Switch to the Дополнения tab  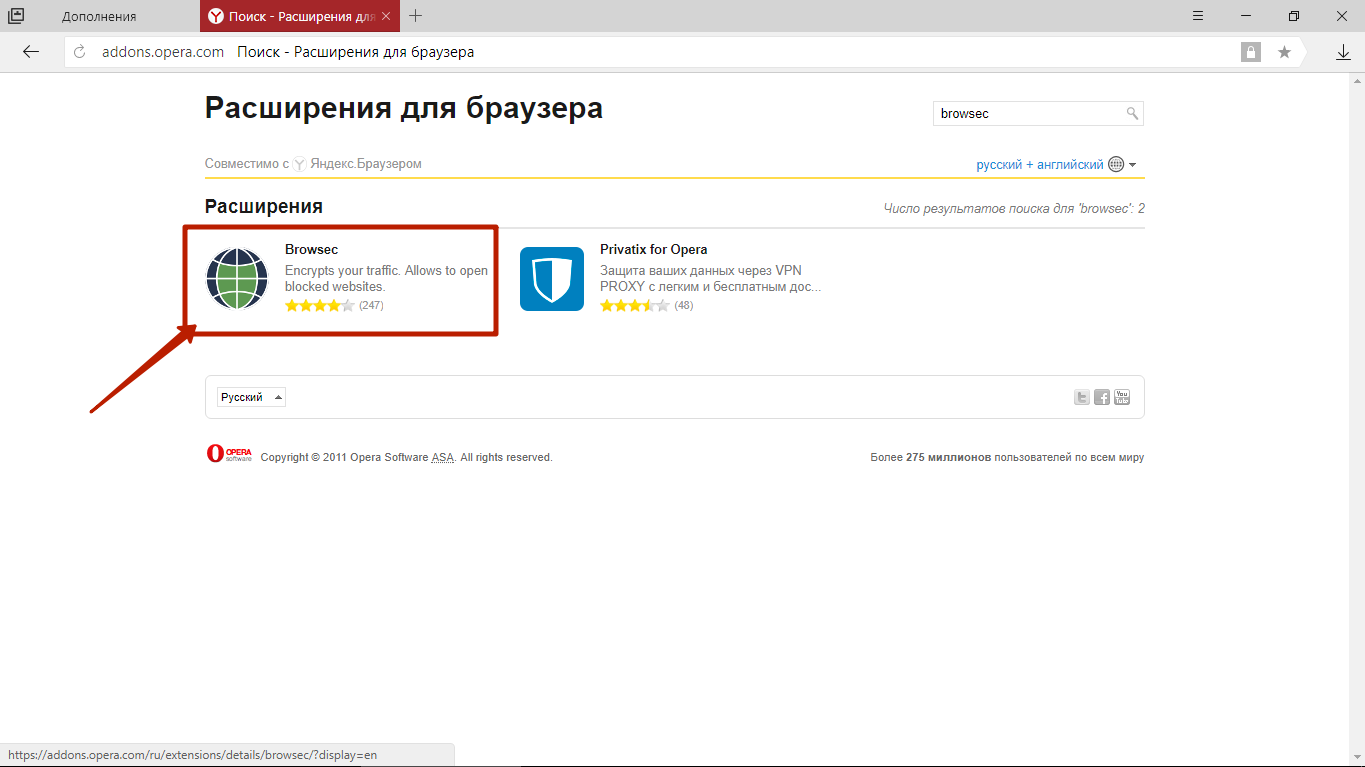[99, 16]
